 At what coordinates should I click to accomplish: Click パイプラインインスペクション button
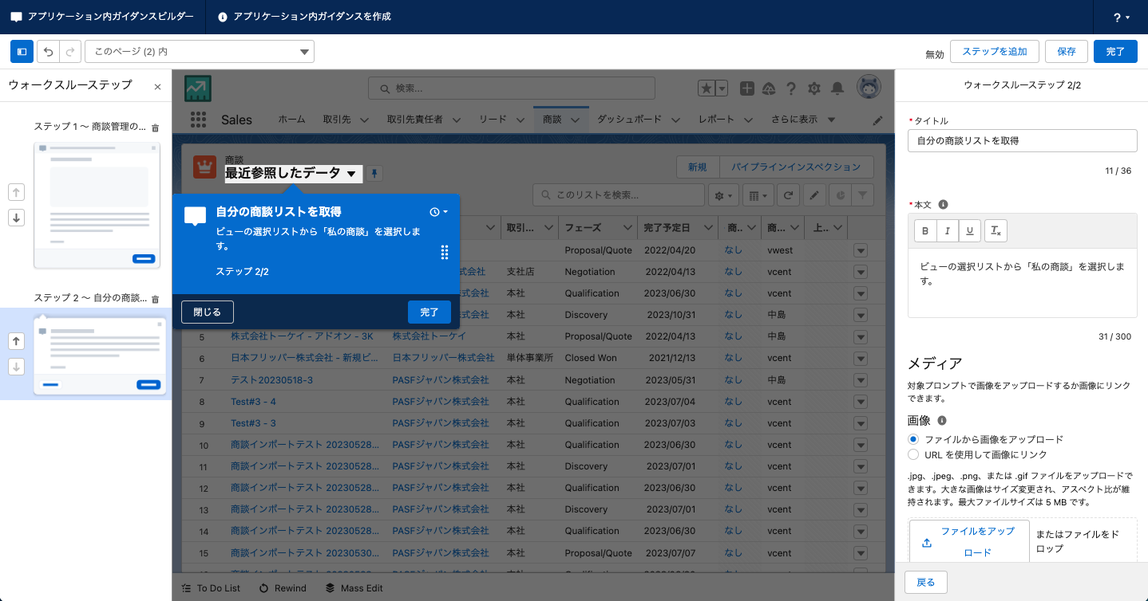(x=796, y=168)
